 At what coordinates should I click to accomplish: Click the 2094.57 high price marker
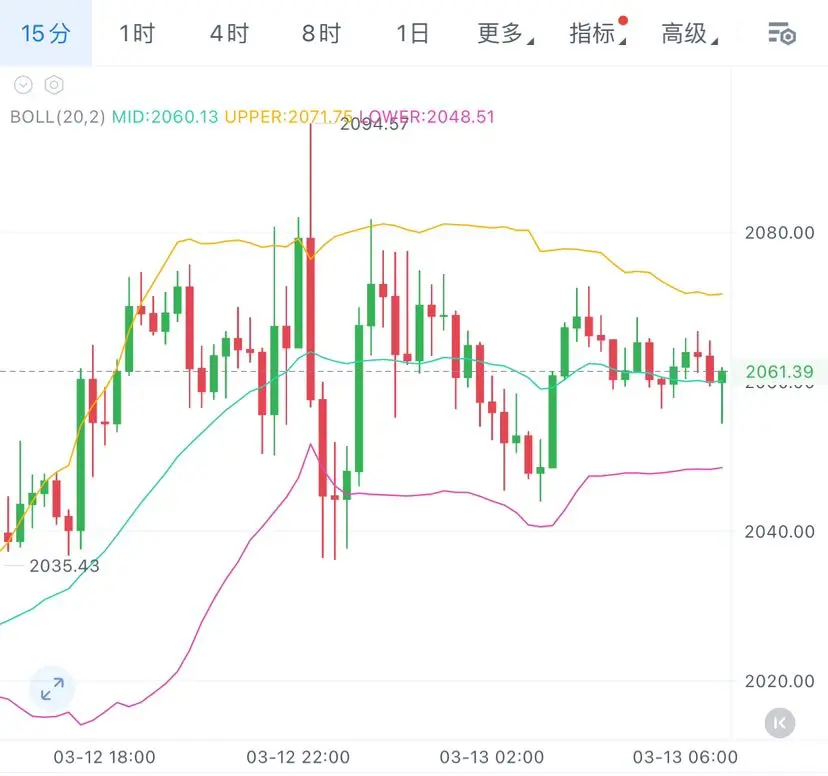point(374,124)
